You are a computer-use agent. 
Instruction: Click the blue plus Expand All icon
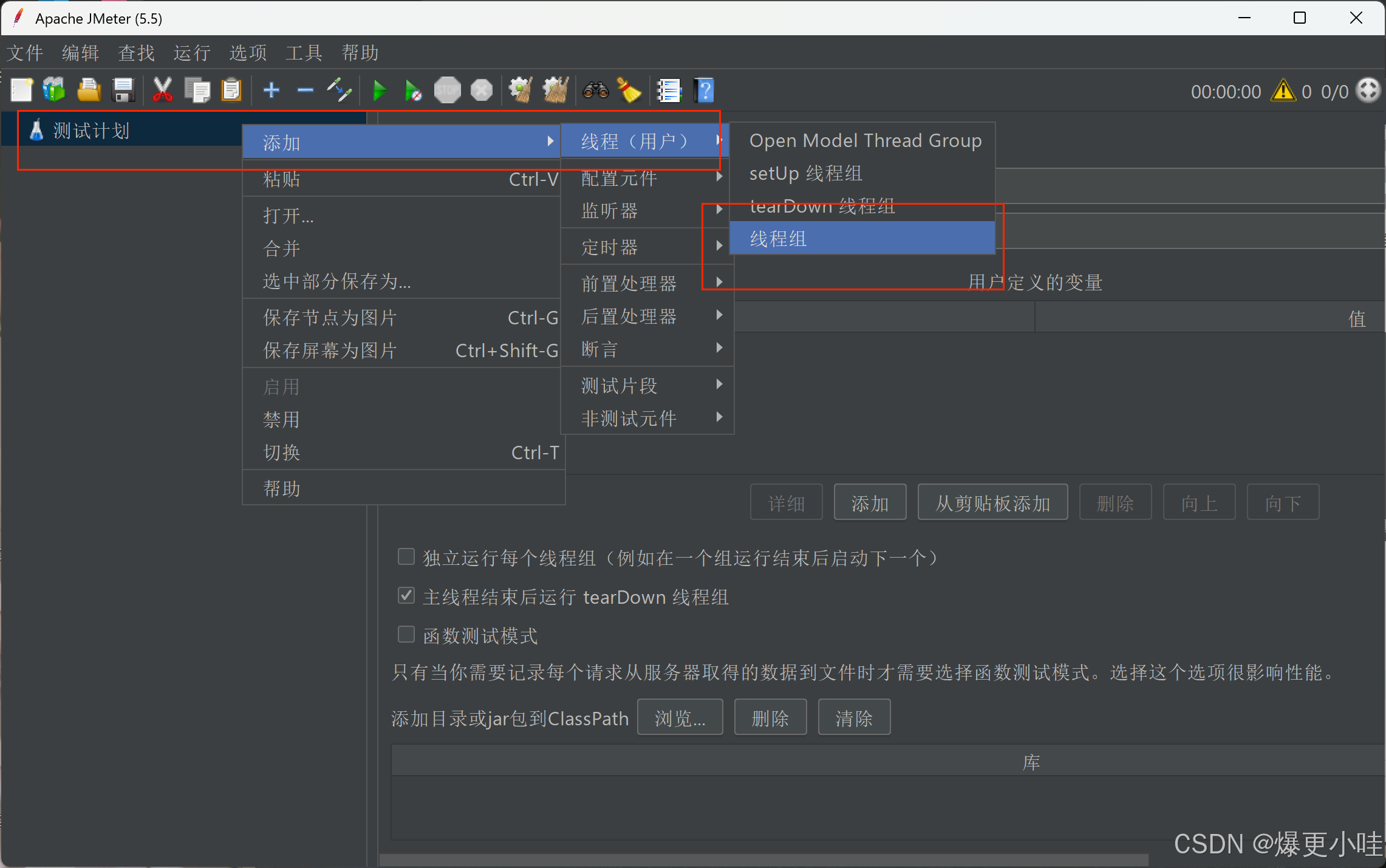(x=271, y=91)
